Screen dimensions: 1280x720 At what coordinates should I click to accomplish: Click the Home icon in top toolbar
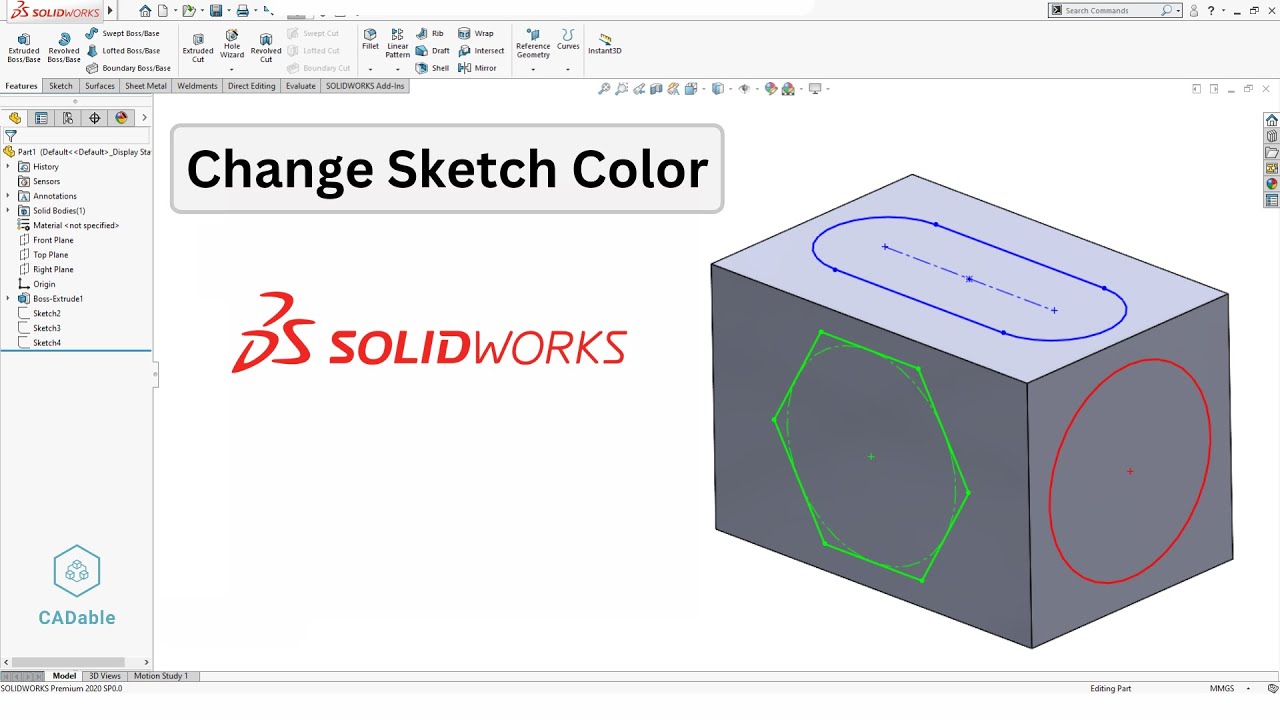145,10
